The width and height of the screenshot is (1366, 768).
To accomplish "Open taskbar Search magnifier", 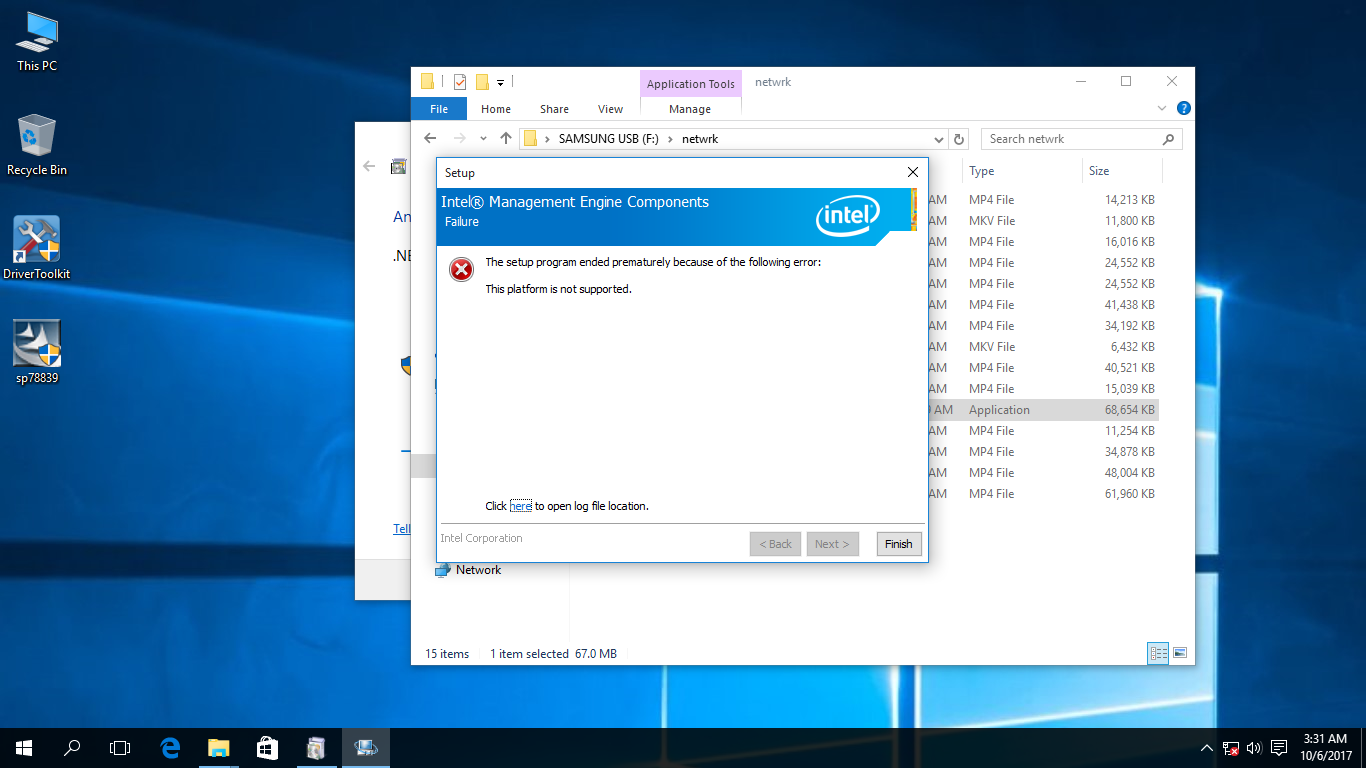I will tap(72, 747).
